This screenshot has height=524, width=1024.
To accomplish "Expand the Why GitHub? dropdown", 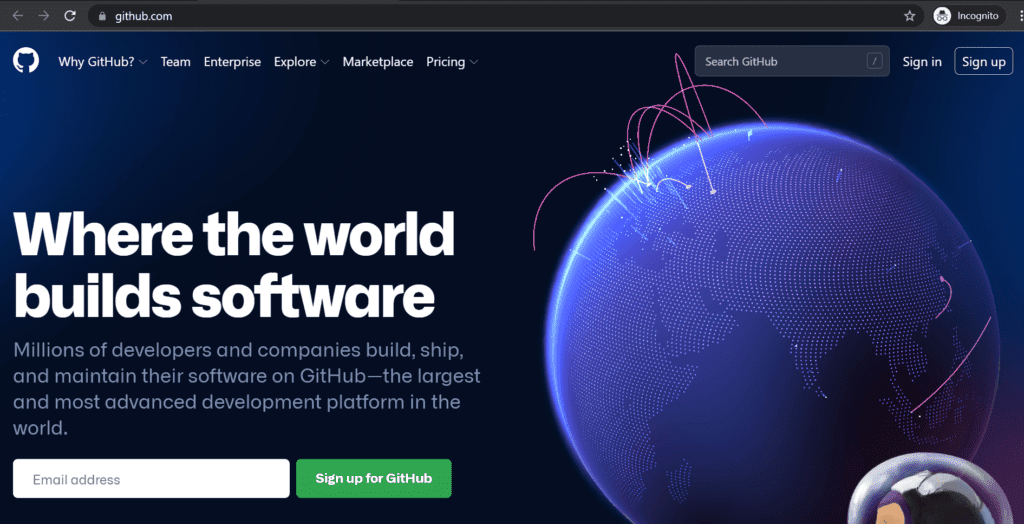I will tap(103, 62).
